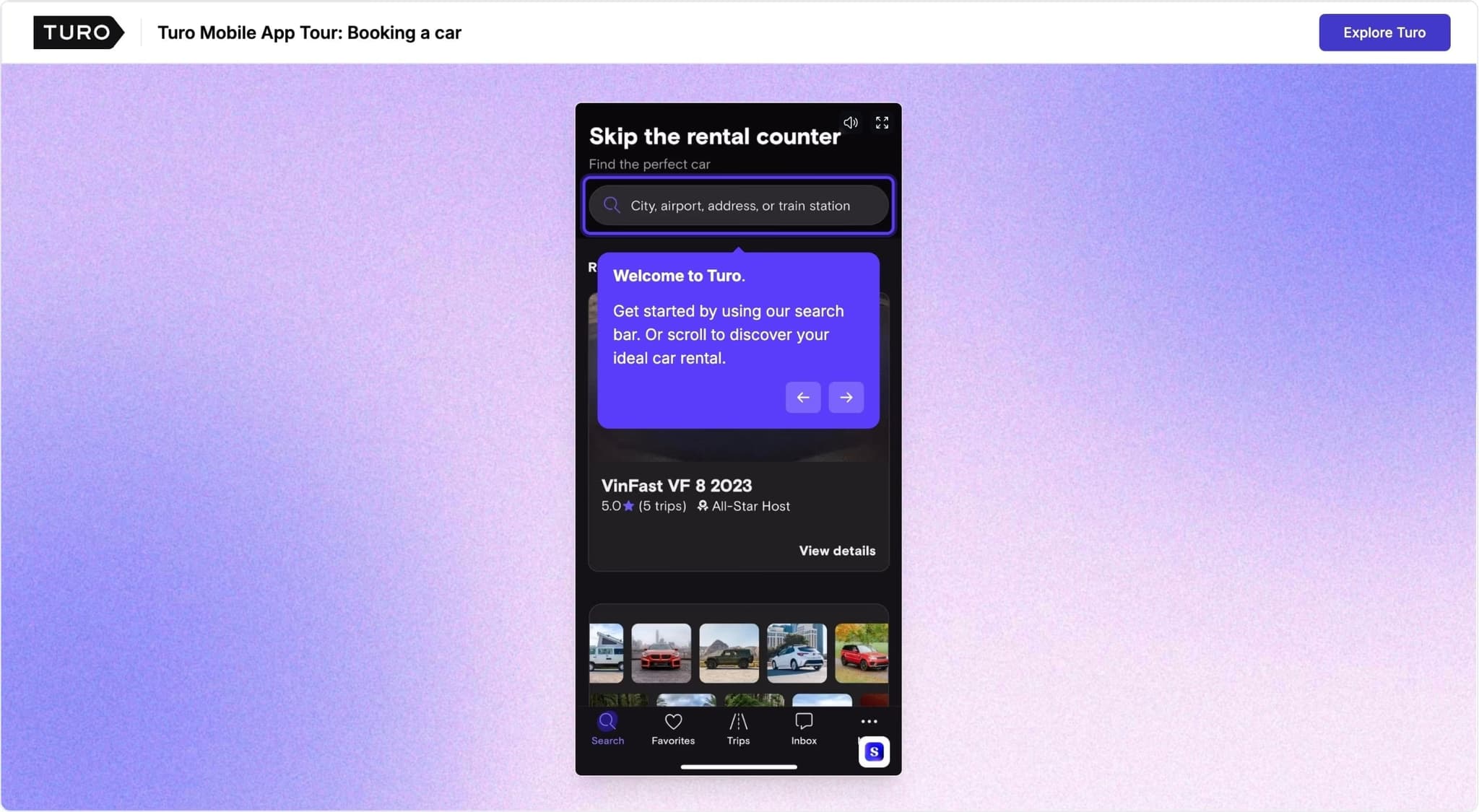Viewport: 1479px width, 812px height.
Task: Open the Inbox tab
Action: pos(804,729)
